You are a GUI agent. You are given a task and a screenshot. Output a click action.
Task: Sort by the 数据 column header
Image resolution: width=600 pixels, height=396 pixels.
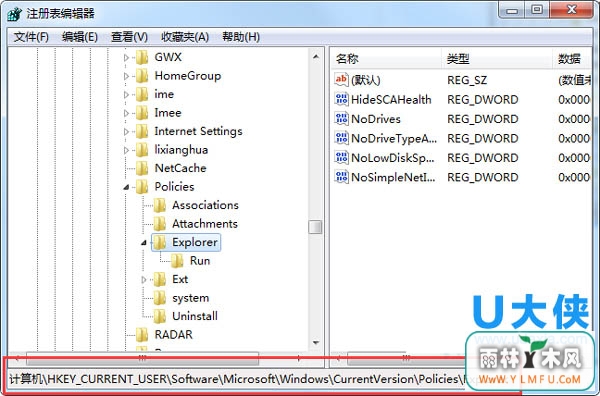point(572,59)
